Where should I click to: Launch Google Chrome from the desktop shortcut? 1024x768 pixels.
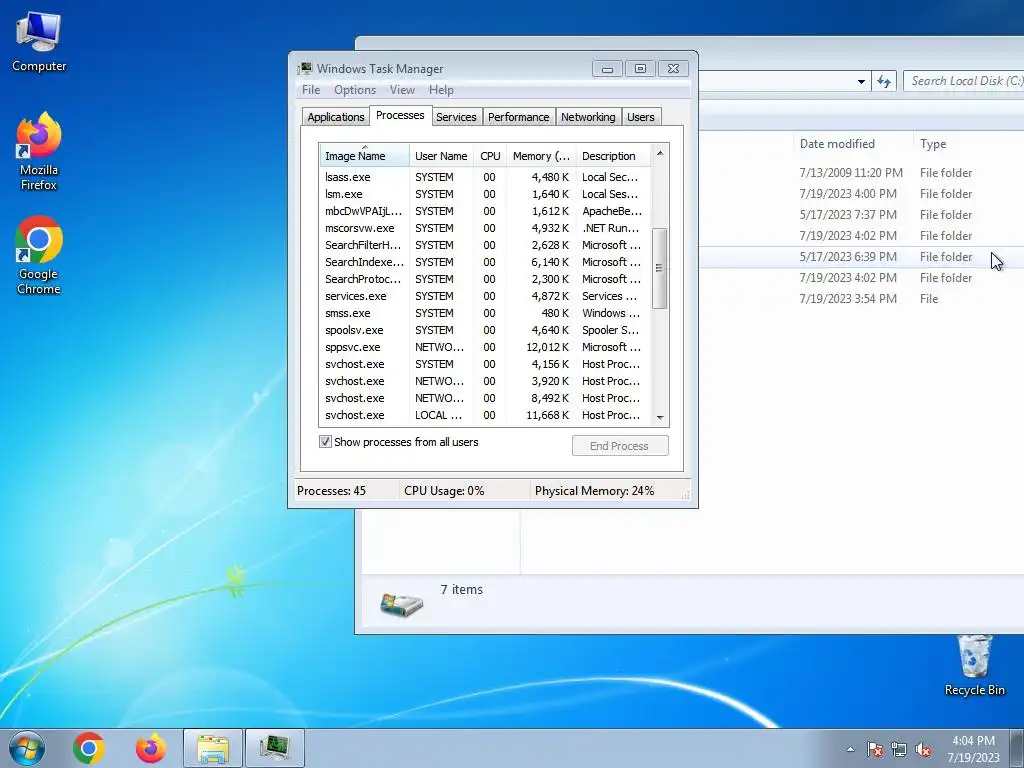pos(39,255)
